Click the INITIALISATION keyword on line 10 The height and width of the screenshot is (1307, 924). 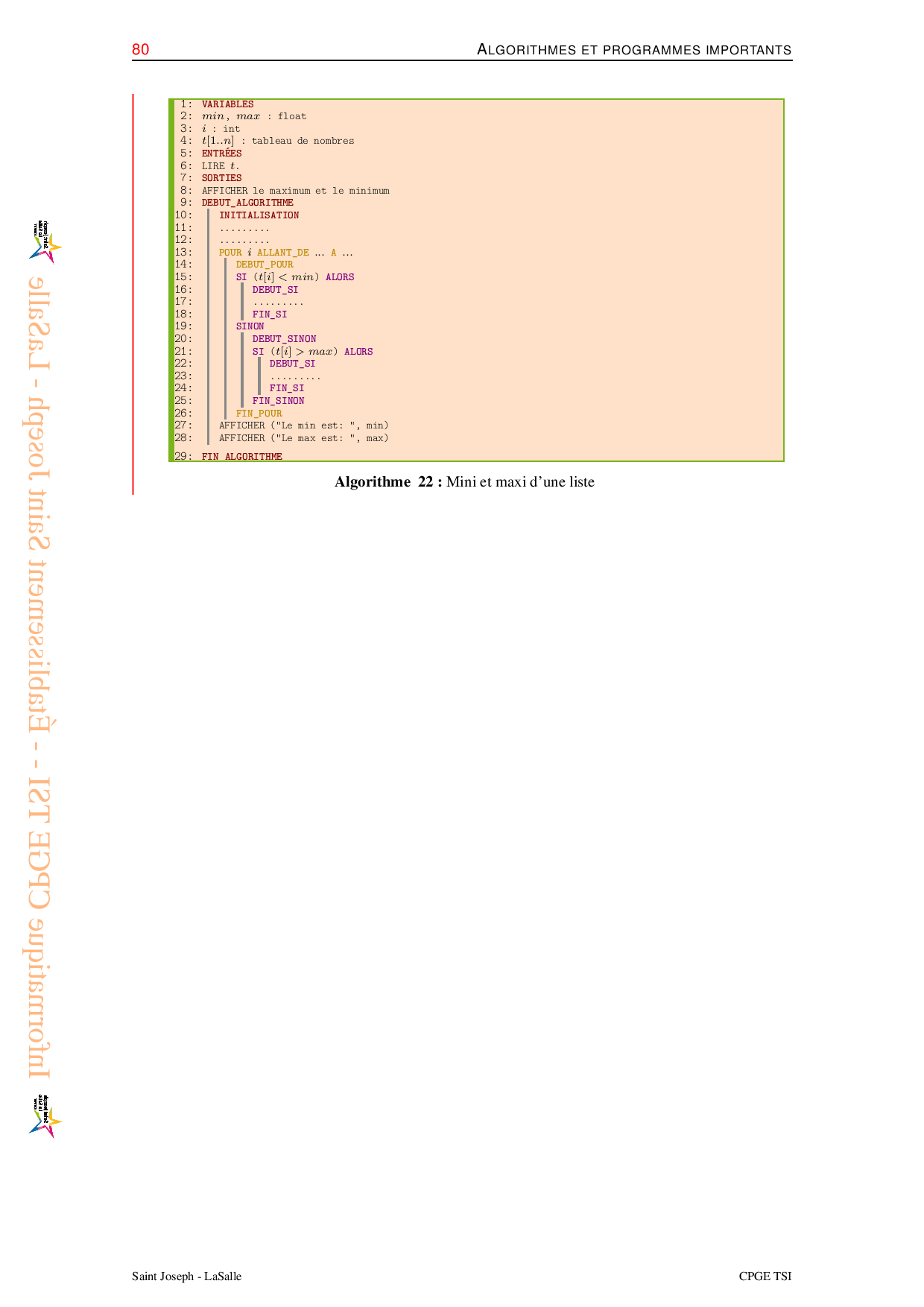click(259, 215)
